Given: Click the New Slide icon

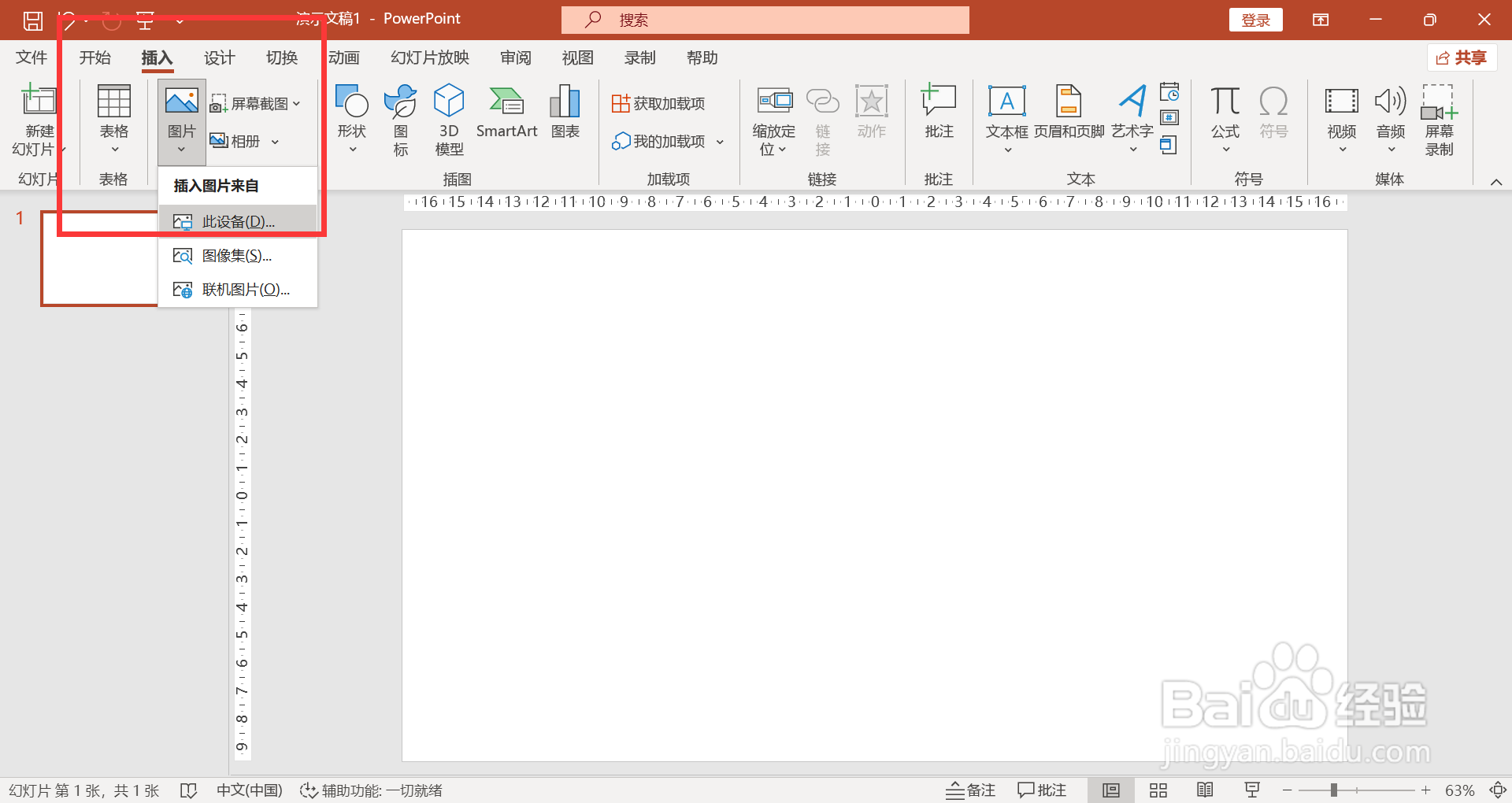Looking at the screenshot, I should (39, 101).
